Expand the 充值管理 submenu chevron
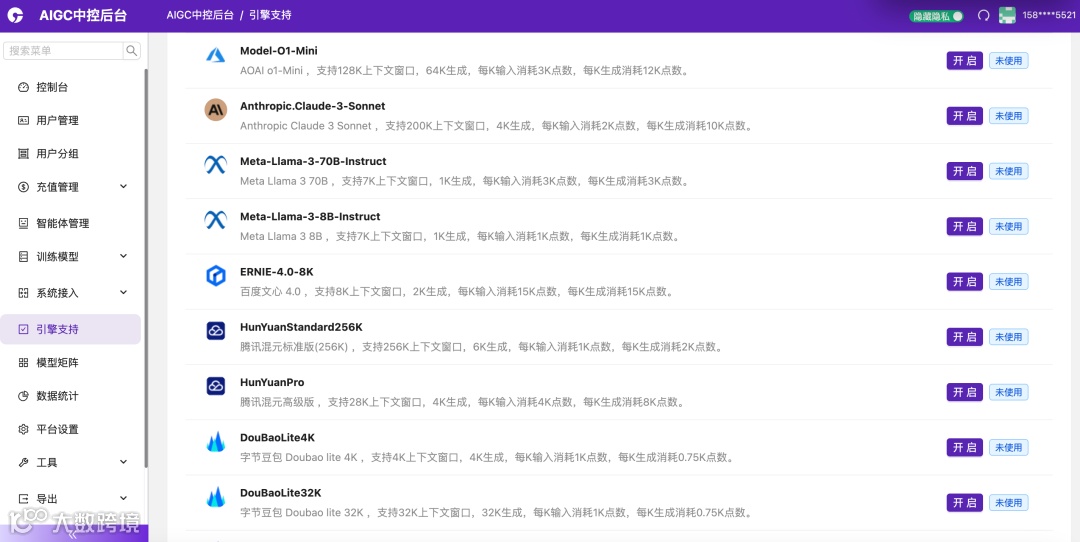1080x542 pixels. (123, 187)
